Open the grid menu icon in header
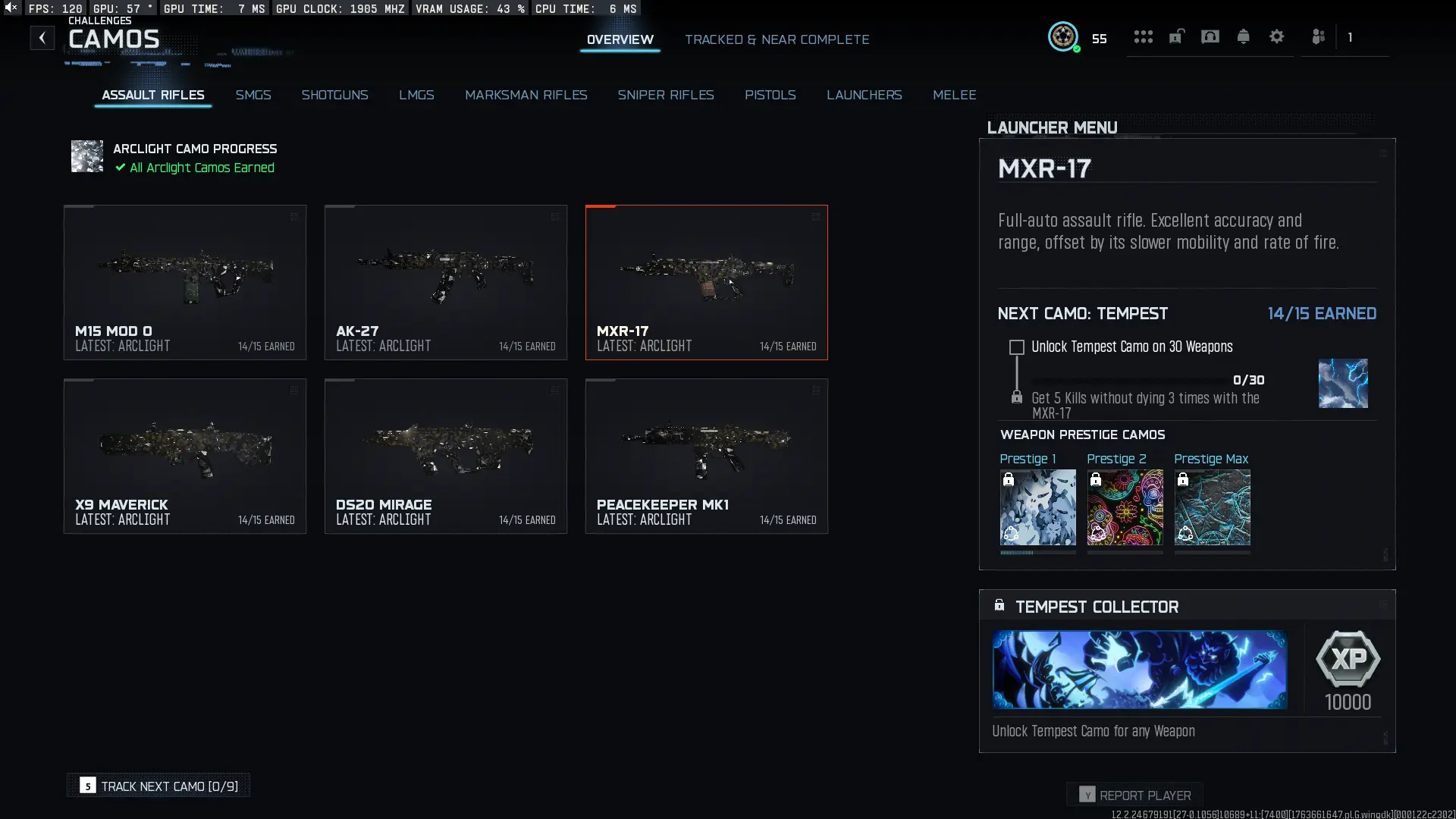The width and height of the screenshot is (1456, 819). tap(1143, 36)
